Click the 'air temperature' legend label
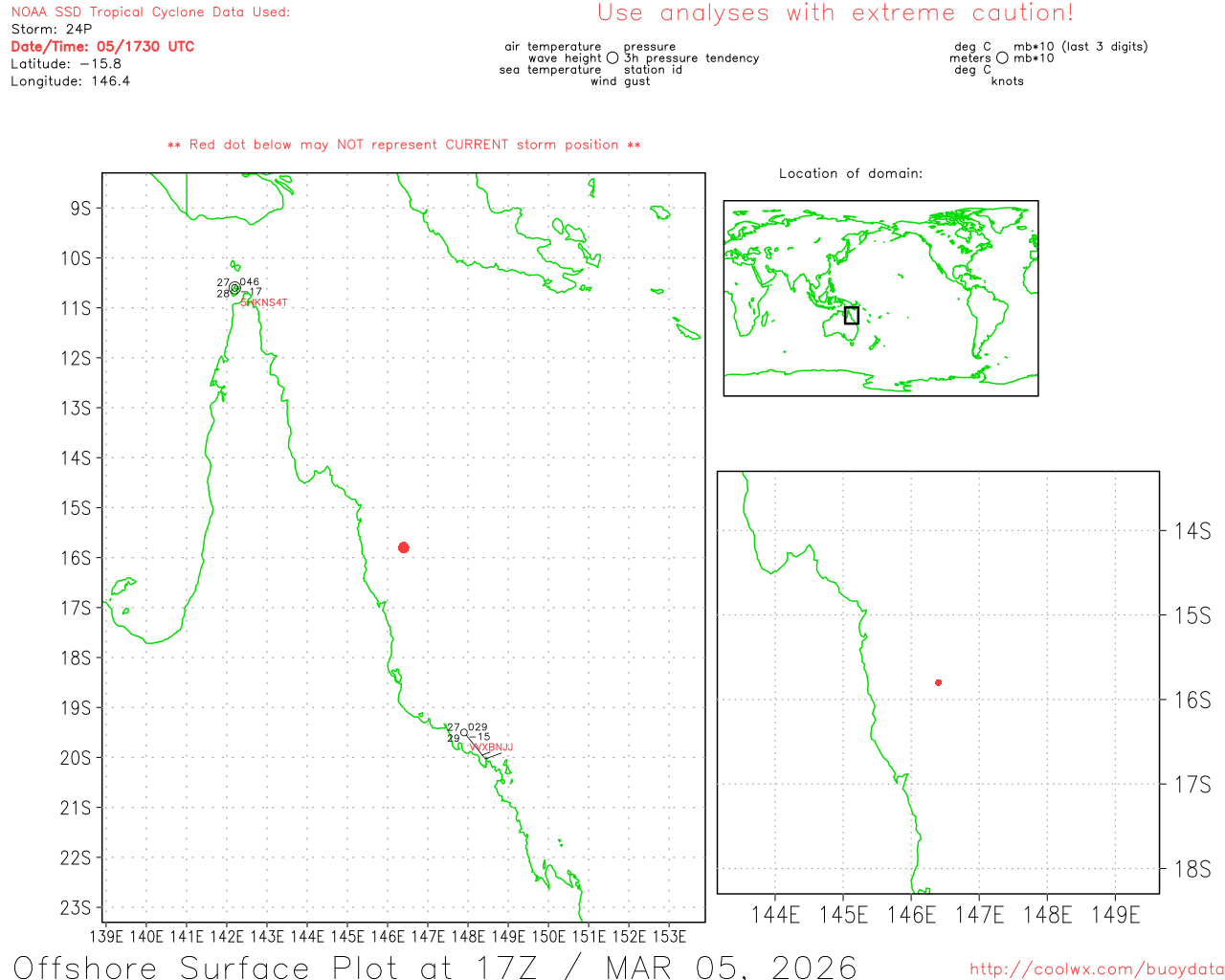The image size is (1225, 980). click(x=553, y=47)
